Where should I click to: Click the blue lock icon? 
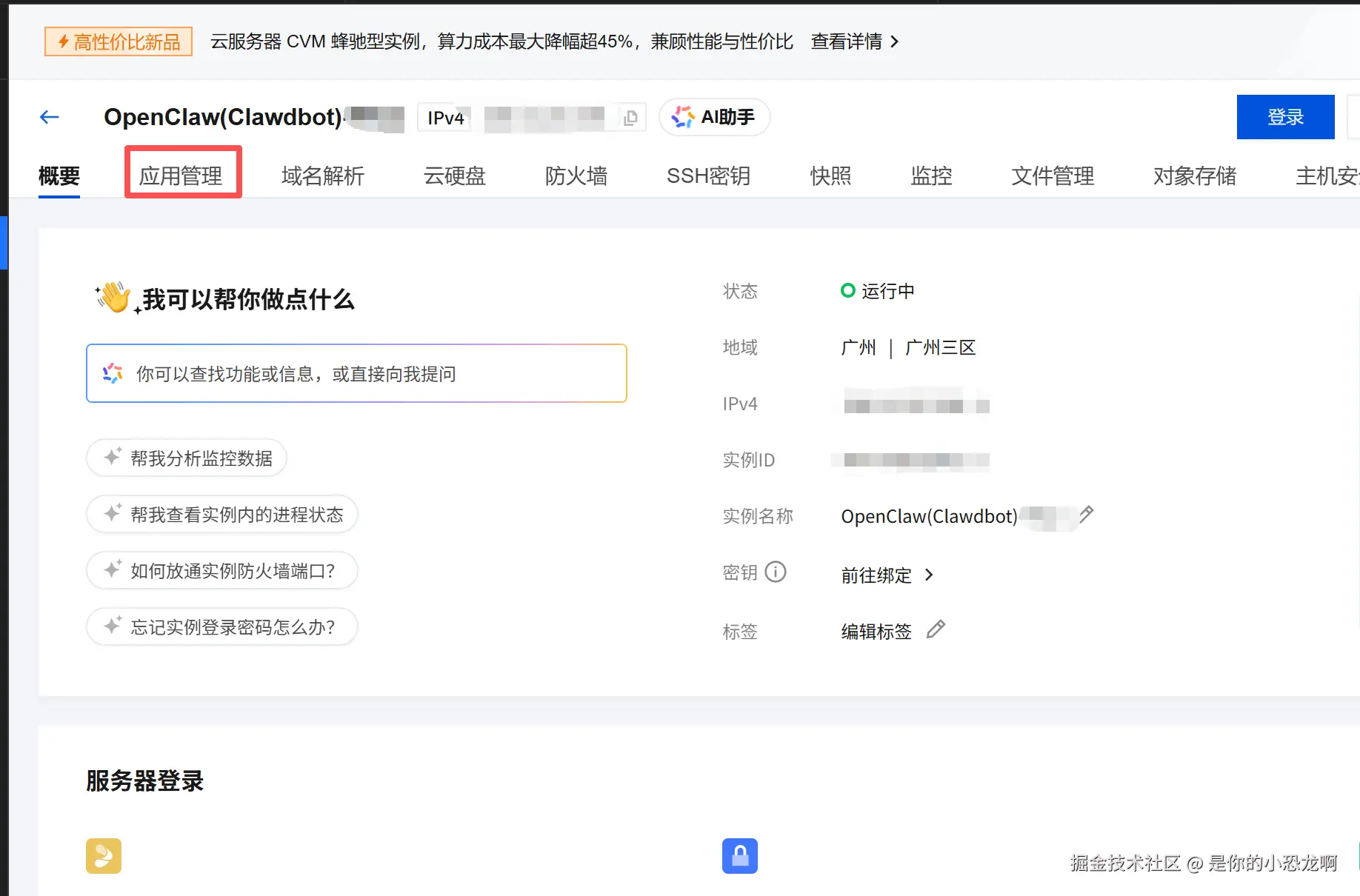(x=739, y=856)
